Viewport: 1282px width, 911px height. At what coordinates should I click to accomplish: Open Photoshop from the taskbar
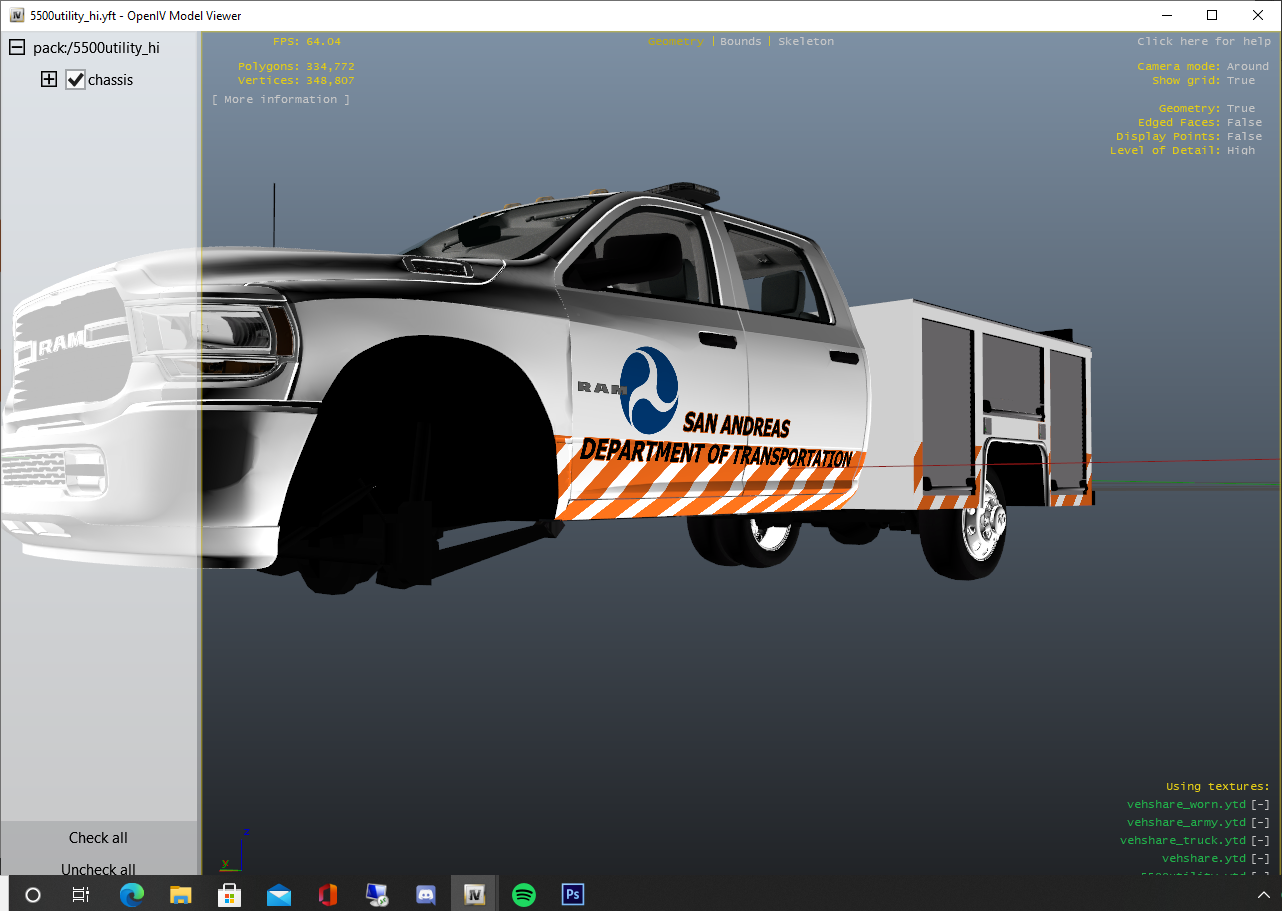(x=573, y=894)
